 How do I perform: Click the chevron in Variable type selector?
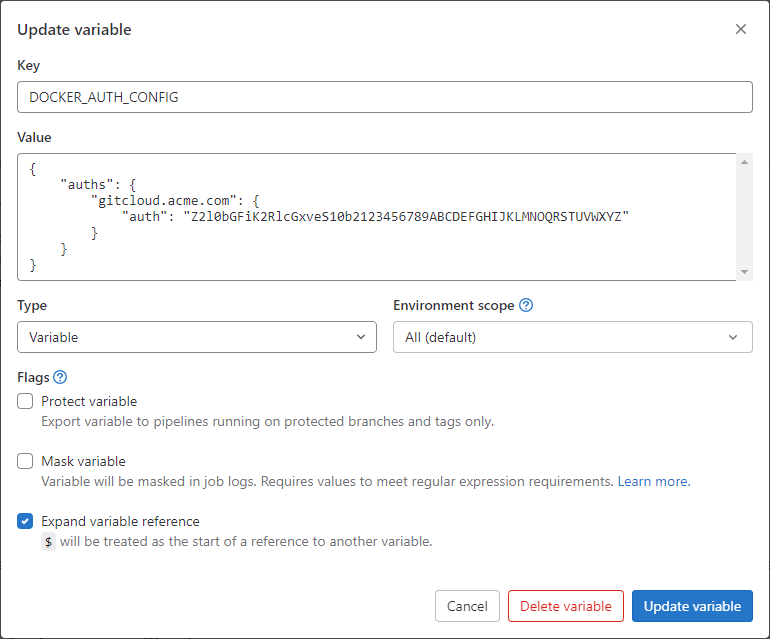(x=361, y=337)
